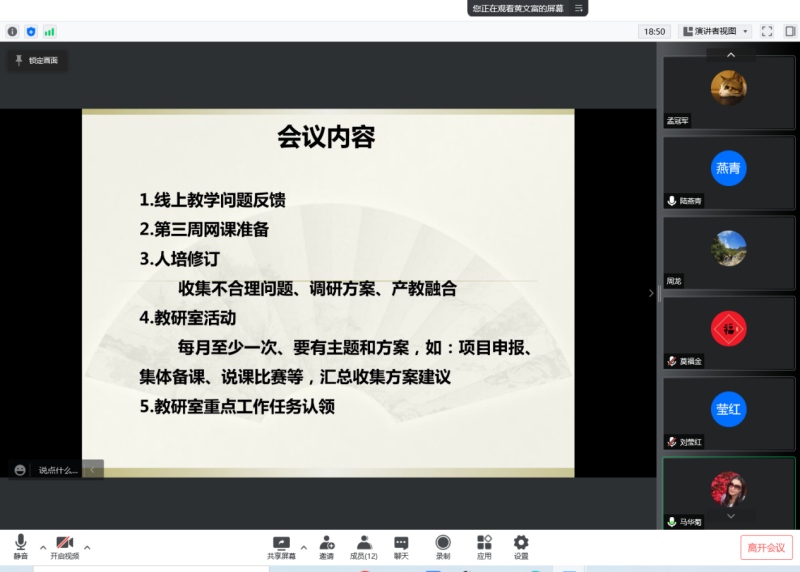This screenshot has width=800, height=572.
Task: Open the 应用 apps panel
Action: click(x=484, y=546)
